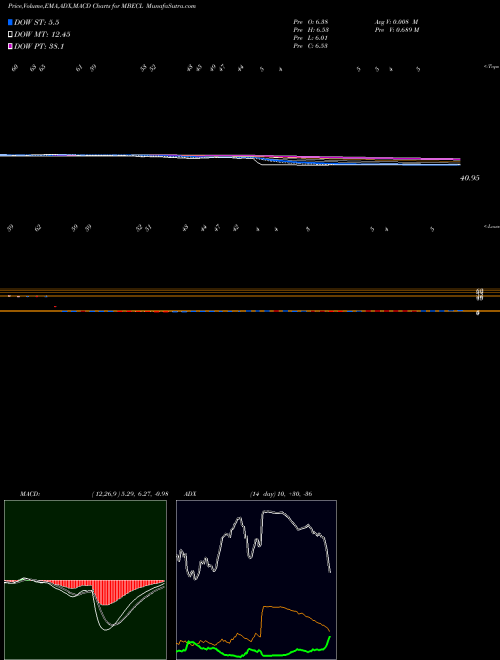
Task: Click the EMA lines on the price chart
Action: click(230, 160)
